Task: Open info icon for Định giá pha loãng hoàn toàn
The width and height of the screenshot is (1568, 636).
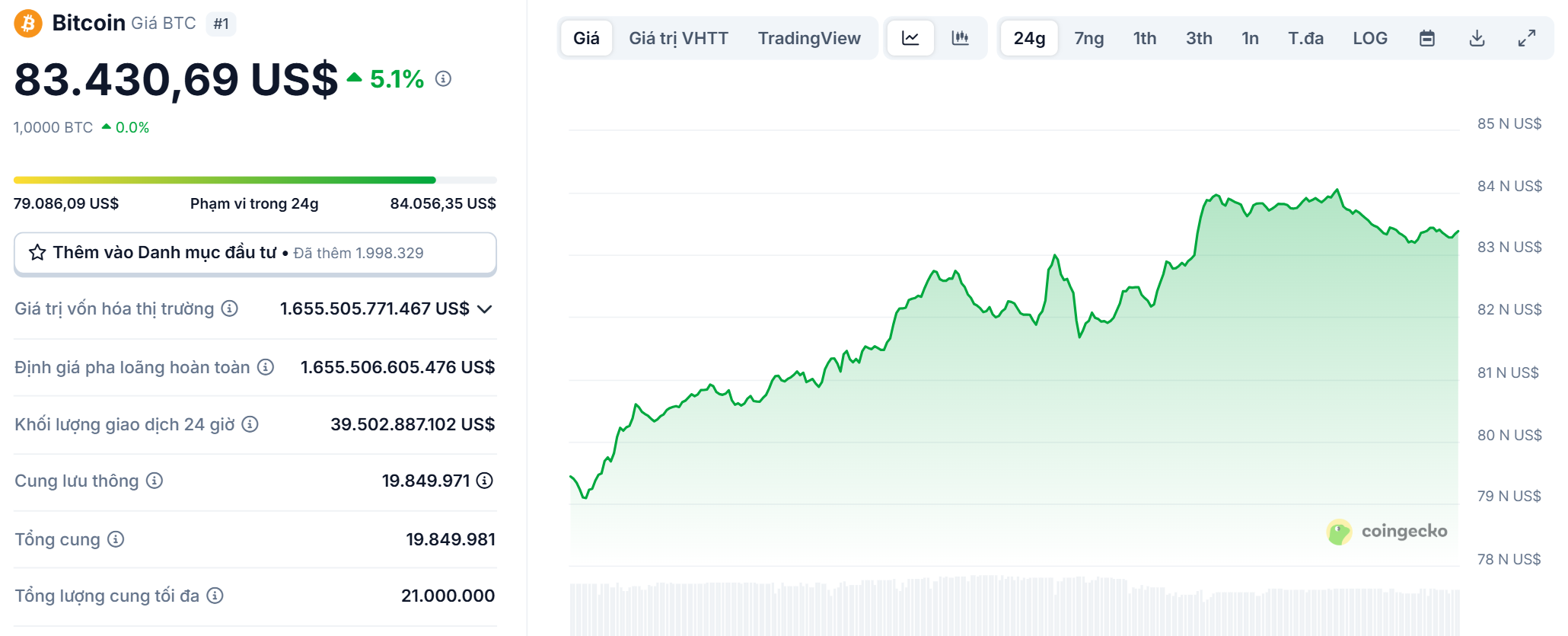Action: [x=265, y=367]
